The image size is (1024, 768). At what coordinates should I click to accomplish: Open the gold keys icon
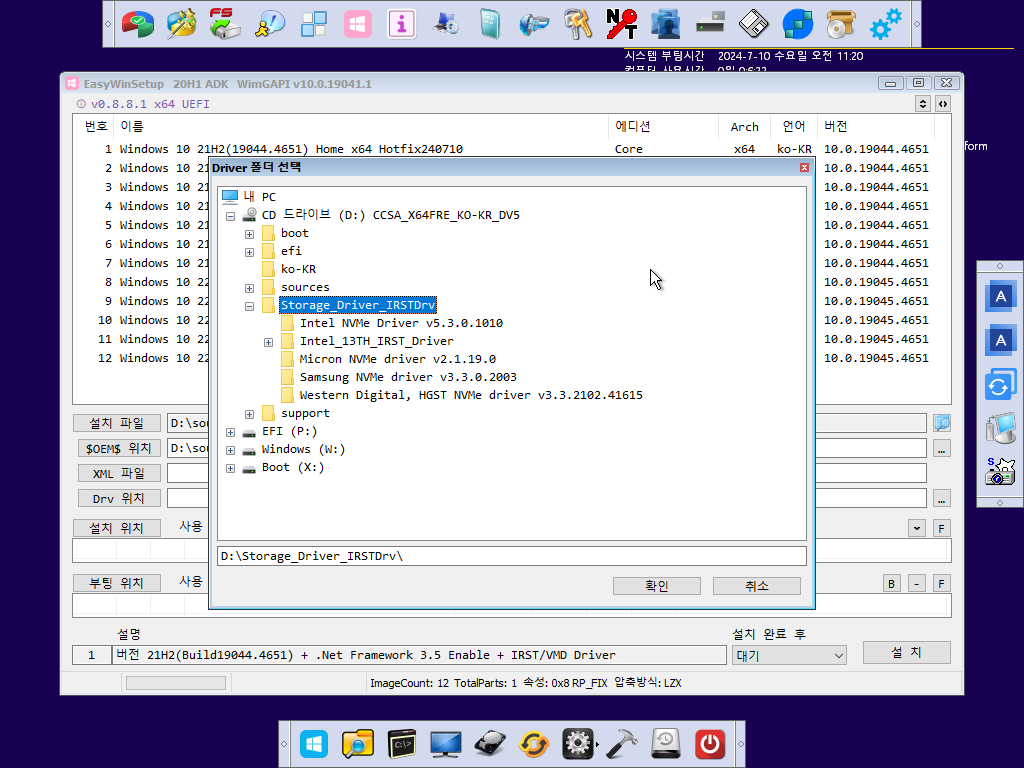click(577, 25)
